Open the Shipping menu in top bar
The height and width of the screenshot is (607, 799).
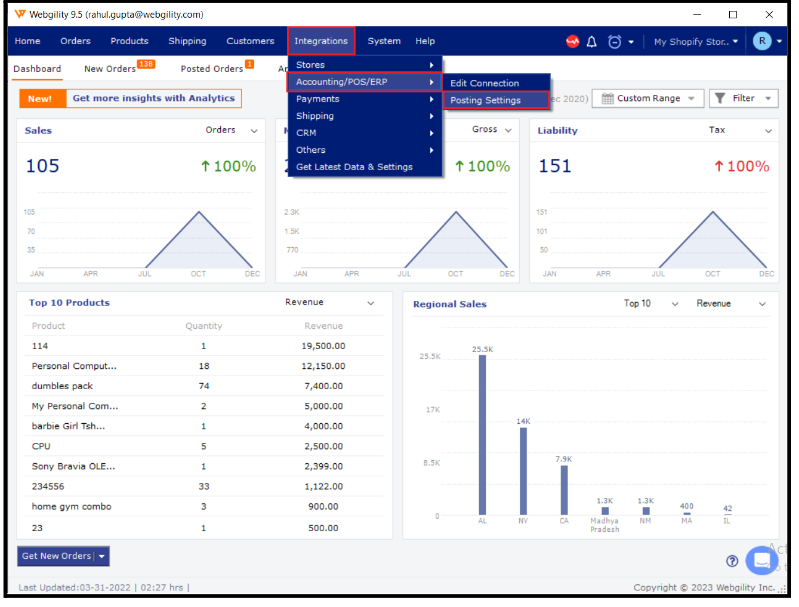pos(187,41)
